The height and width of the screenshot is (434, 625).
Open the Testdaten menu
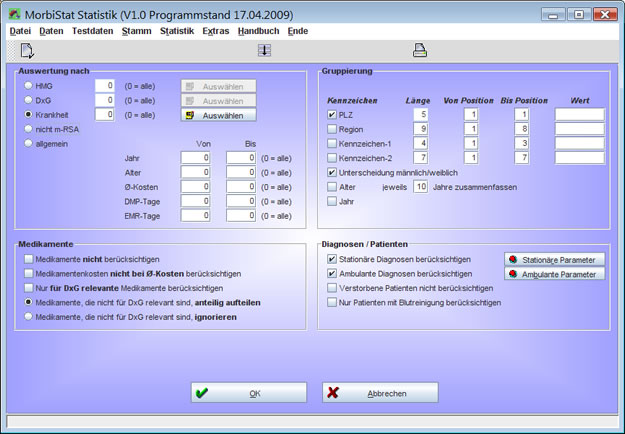point(92,31)
